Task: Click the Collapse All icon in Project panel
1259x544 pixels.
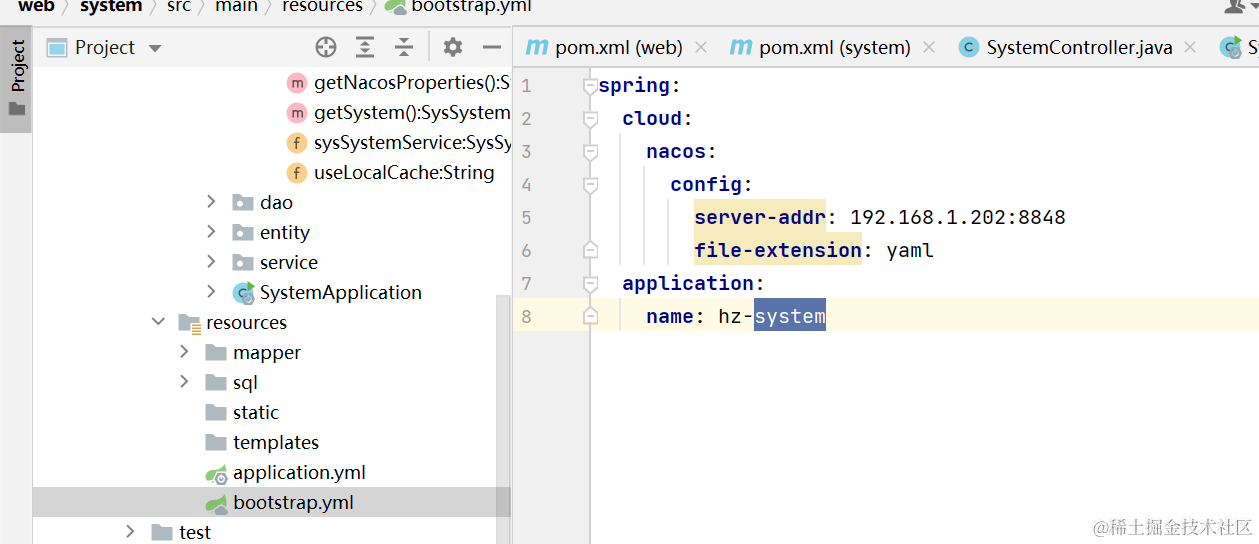Action: [403, 47]
